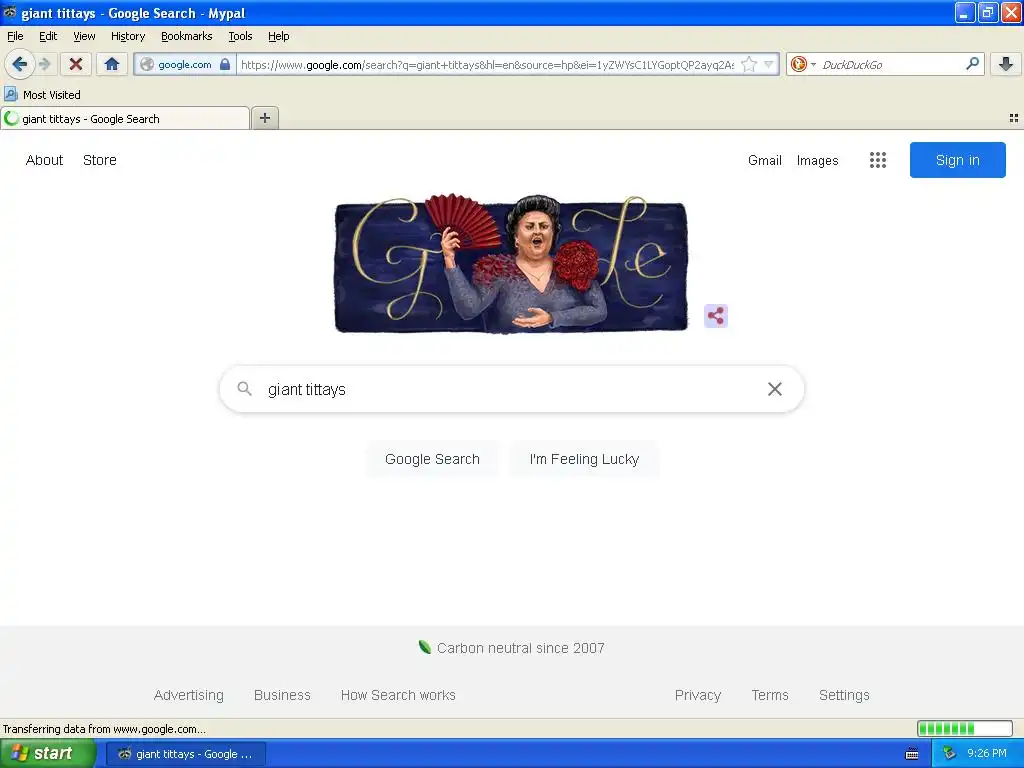Open the View menu
The width and height of the screenshot is (1024, 768).
[84, 36]
